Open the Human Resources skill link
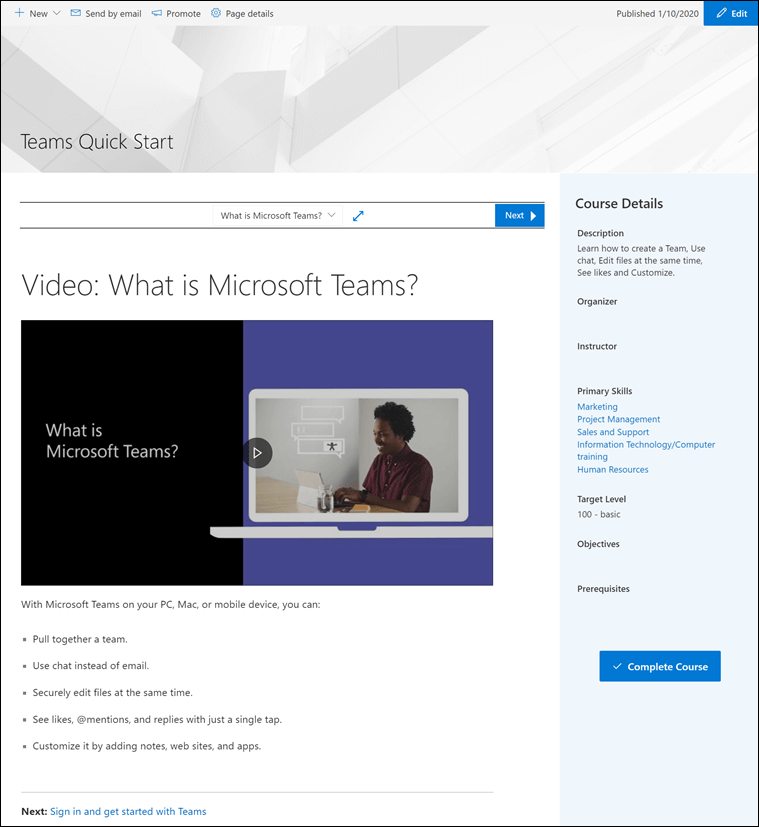This screenshot has width=759, height=827. point(612,469)
